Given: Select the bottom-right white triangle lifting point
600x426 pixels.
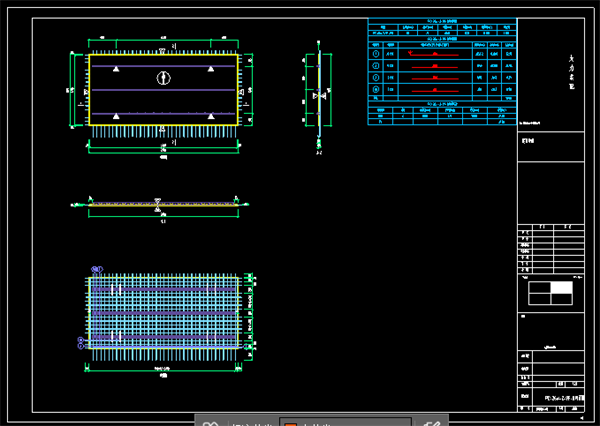Looking at the screenshot, I should [x=211, y=116].
